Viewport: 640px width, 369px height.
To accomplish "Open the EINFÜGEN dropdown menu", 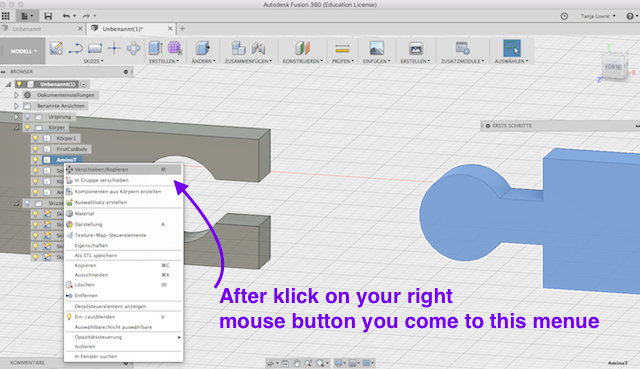I will [x=377, y=61].
